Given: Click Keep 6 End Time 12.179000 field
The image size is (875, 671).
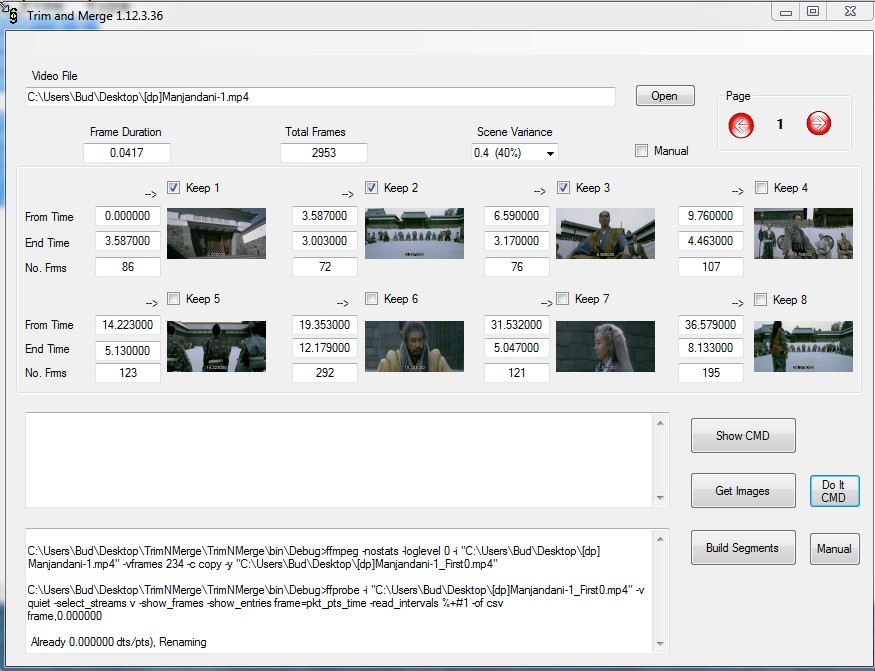Looking at the screenshot, I should pyautogui.click(x=325, y=348).
